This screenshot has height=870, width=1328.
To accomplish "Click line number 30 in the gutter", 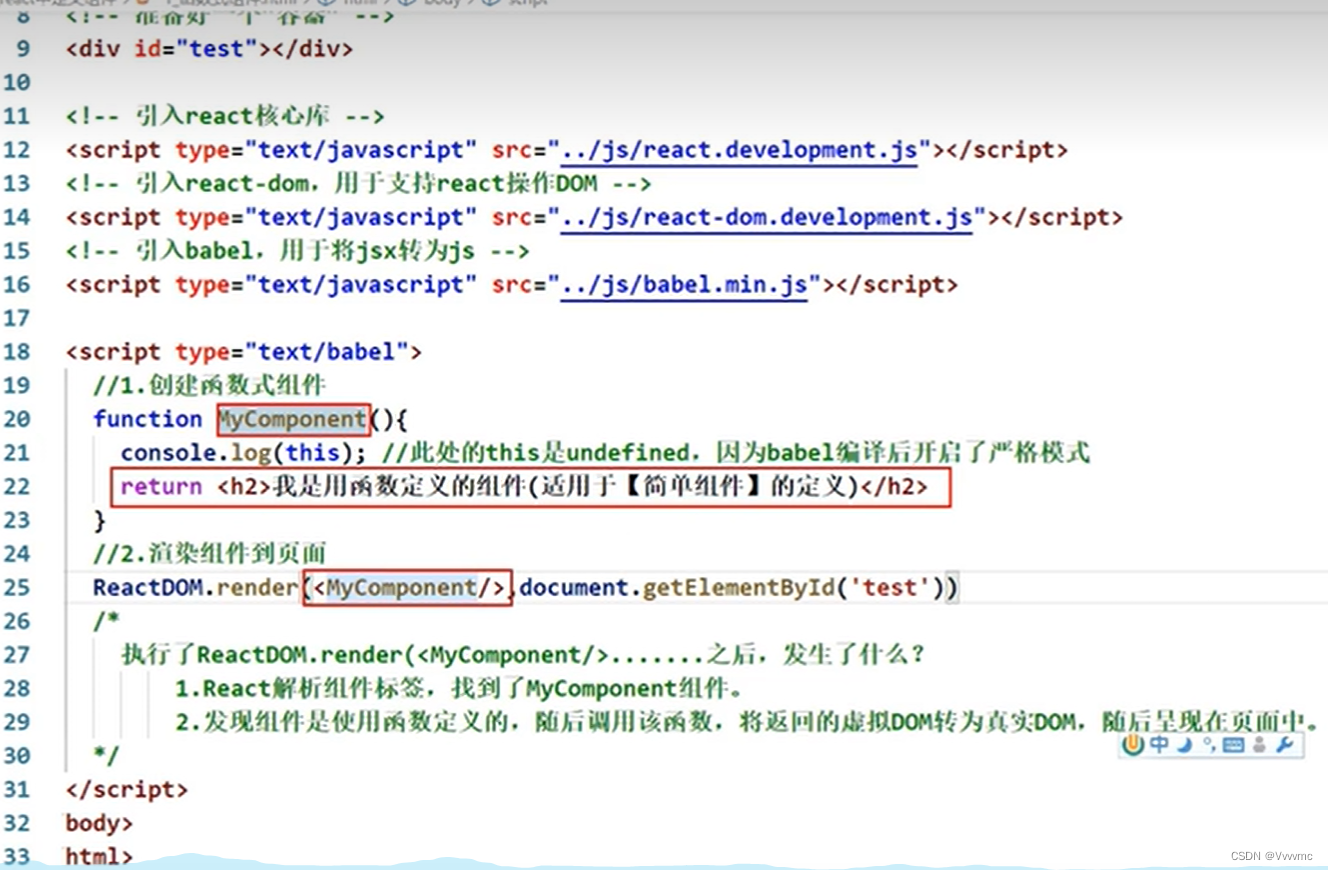I will click(x=17, y=755).
